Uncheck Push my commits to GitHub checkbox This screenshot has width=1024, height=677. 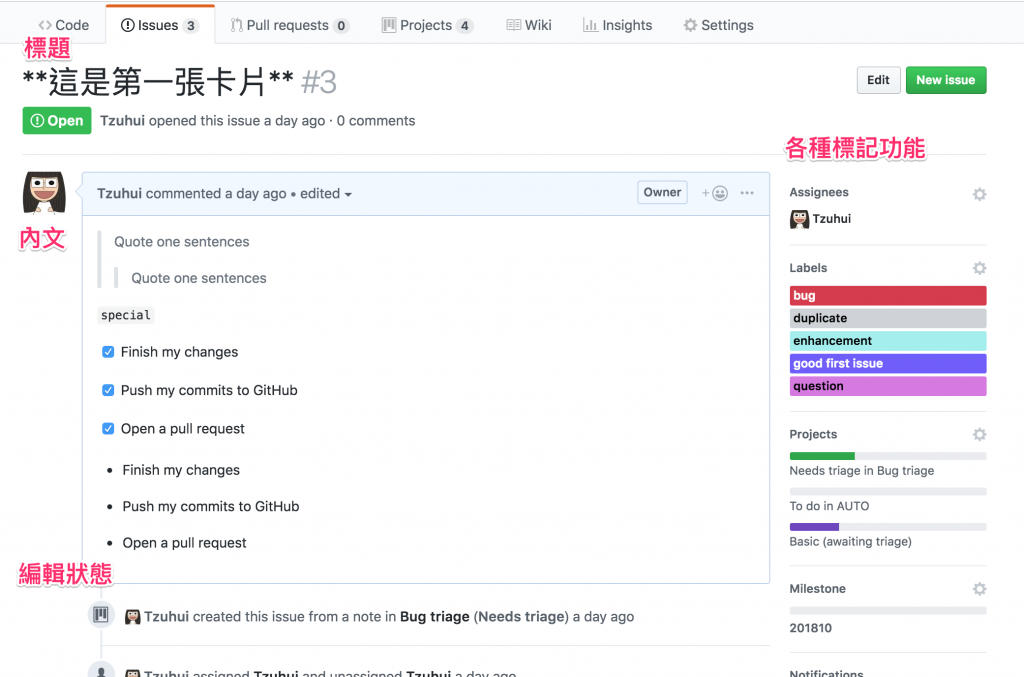108,390
